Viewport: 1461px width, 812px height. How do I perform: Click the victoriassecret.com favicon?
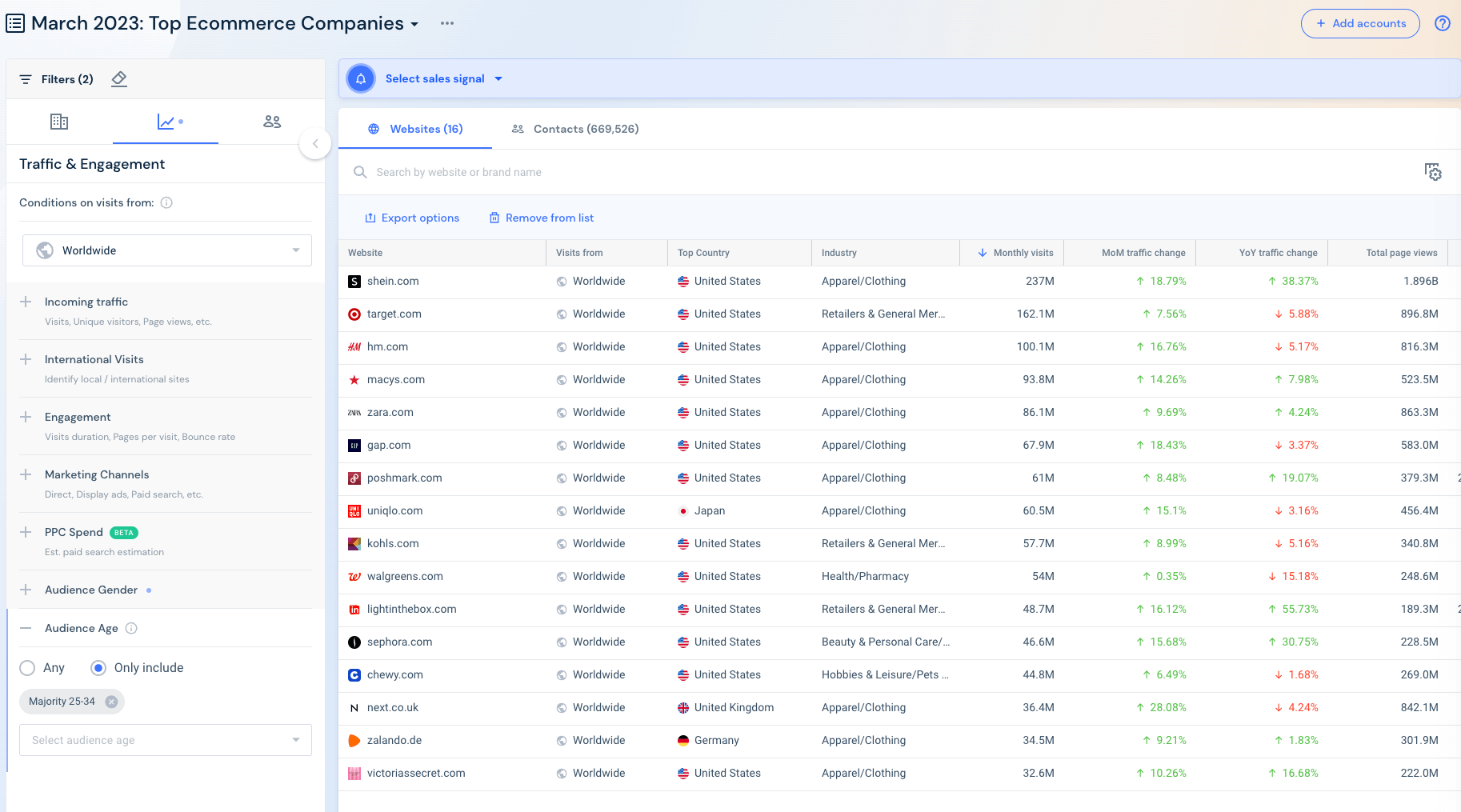(354, 774)
